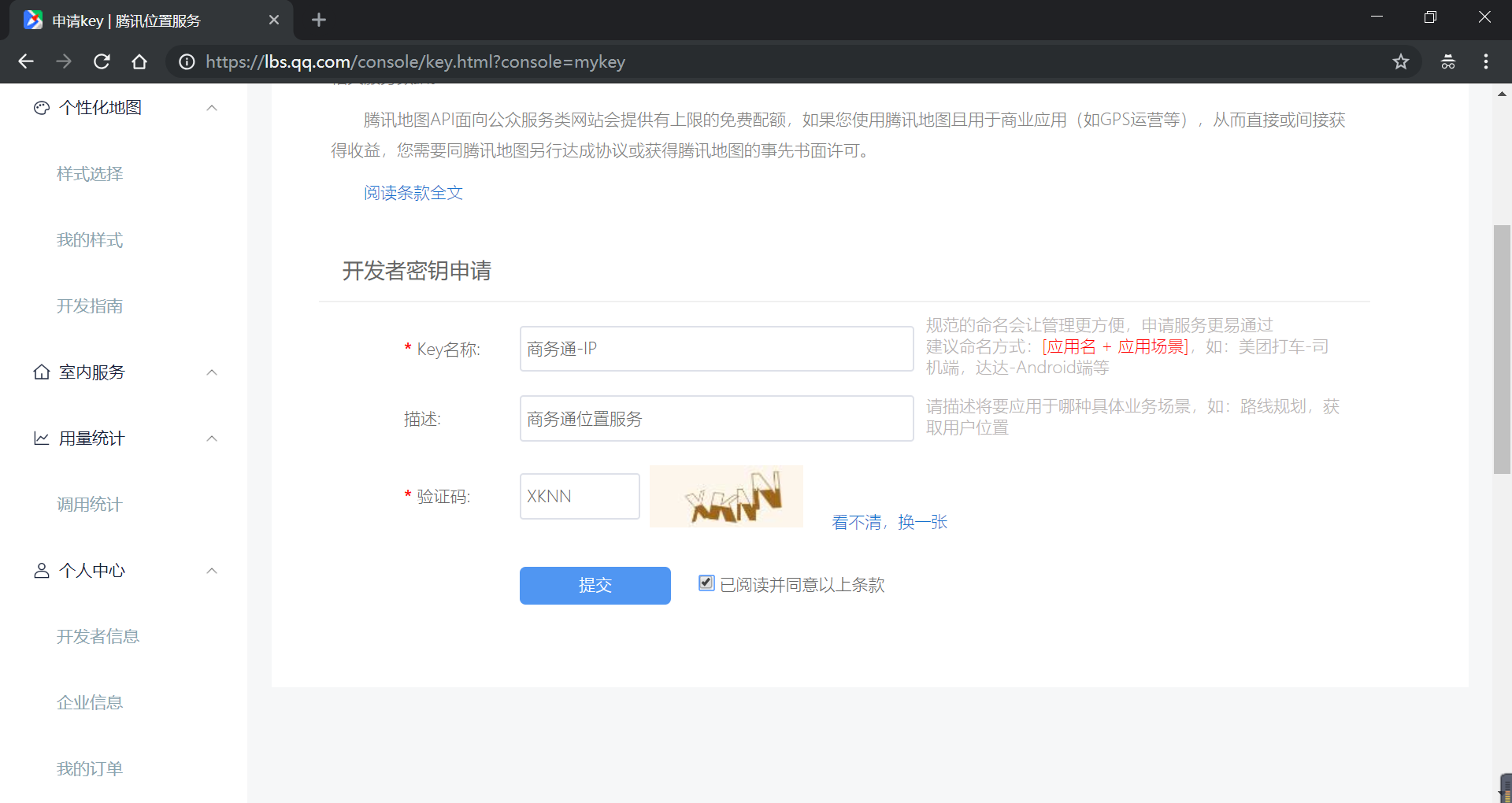
Task: Click the captcha image
Action: tap(726, 496)
